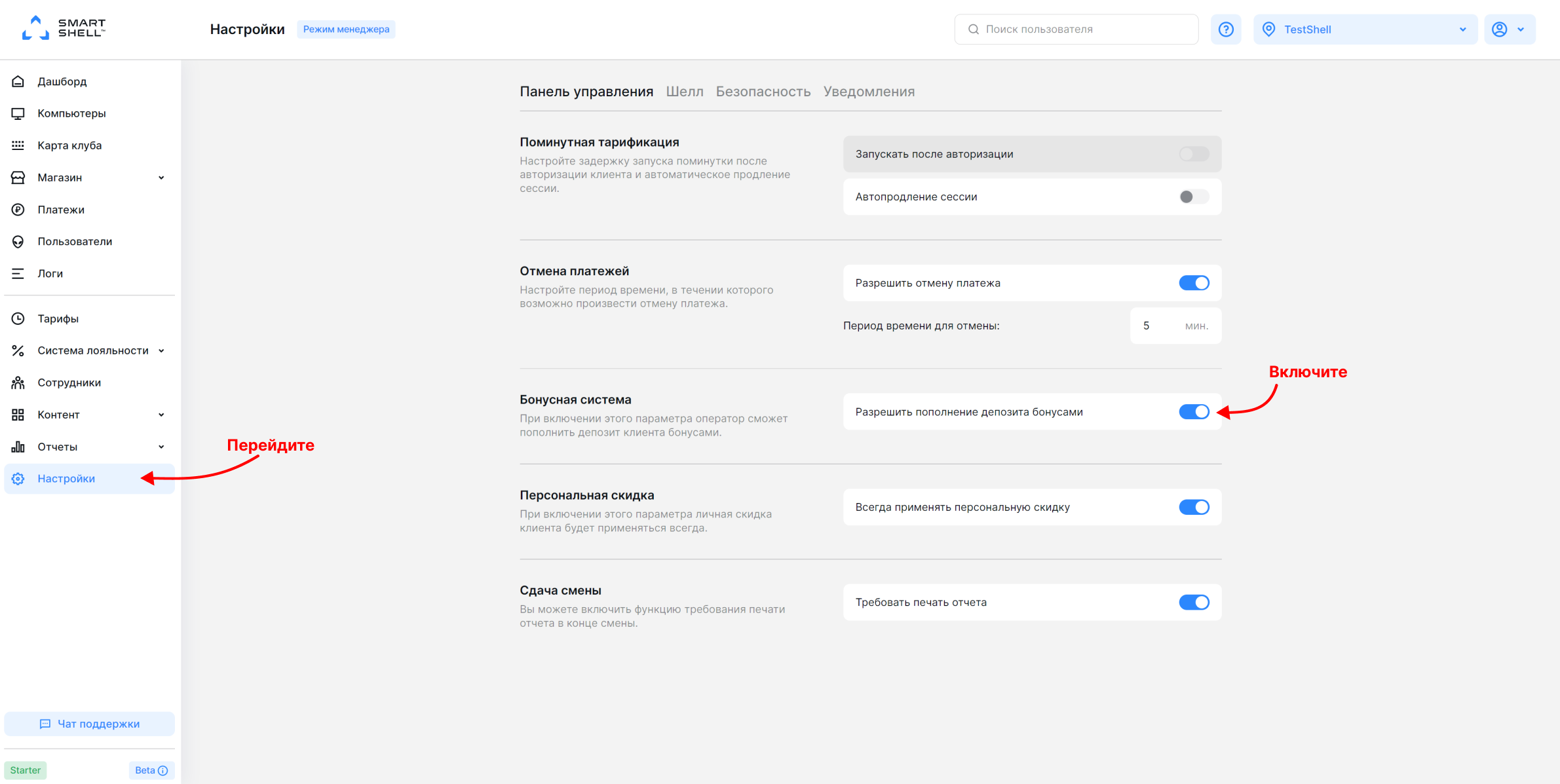
Task: Click the Computers monitor icon
Action: point(18,113)
